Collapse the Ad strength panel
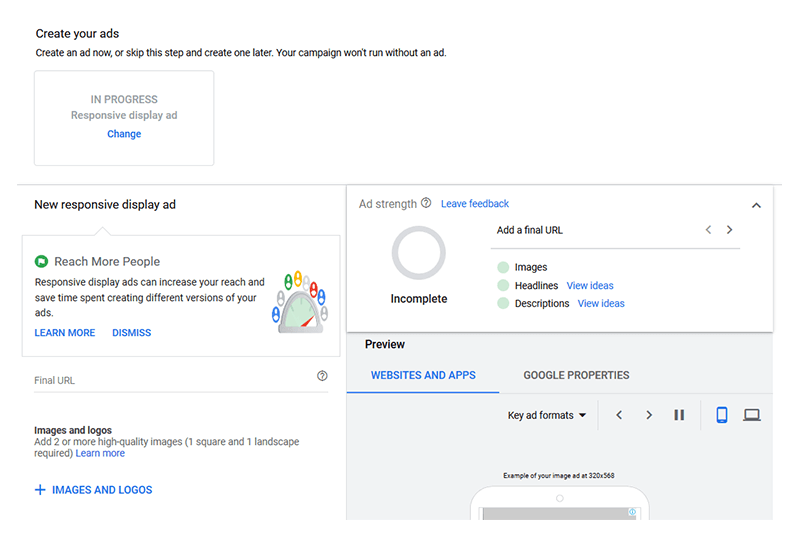This screenshot has height=535, width=800. (x=756, y=205)
